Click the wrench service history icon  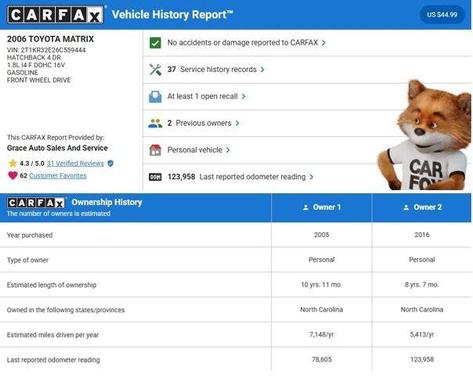pos(155,69)
